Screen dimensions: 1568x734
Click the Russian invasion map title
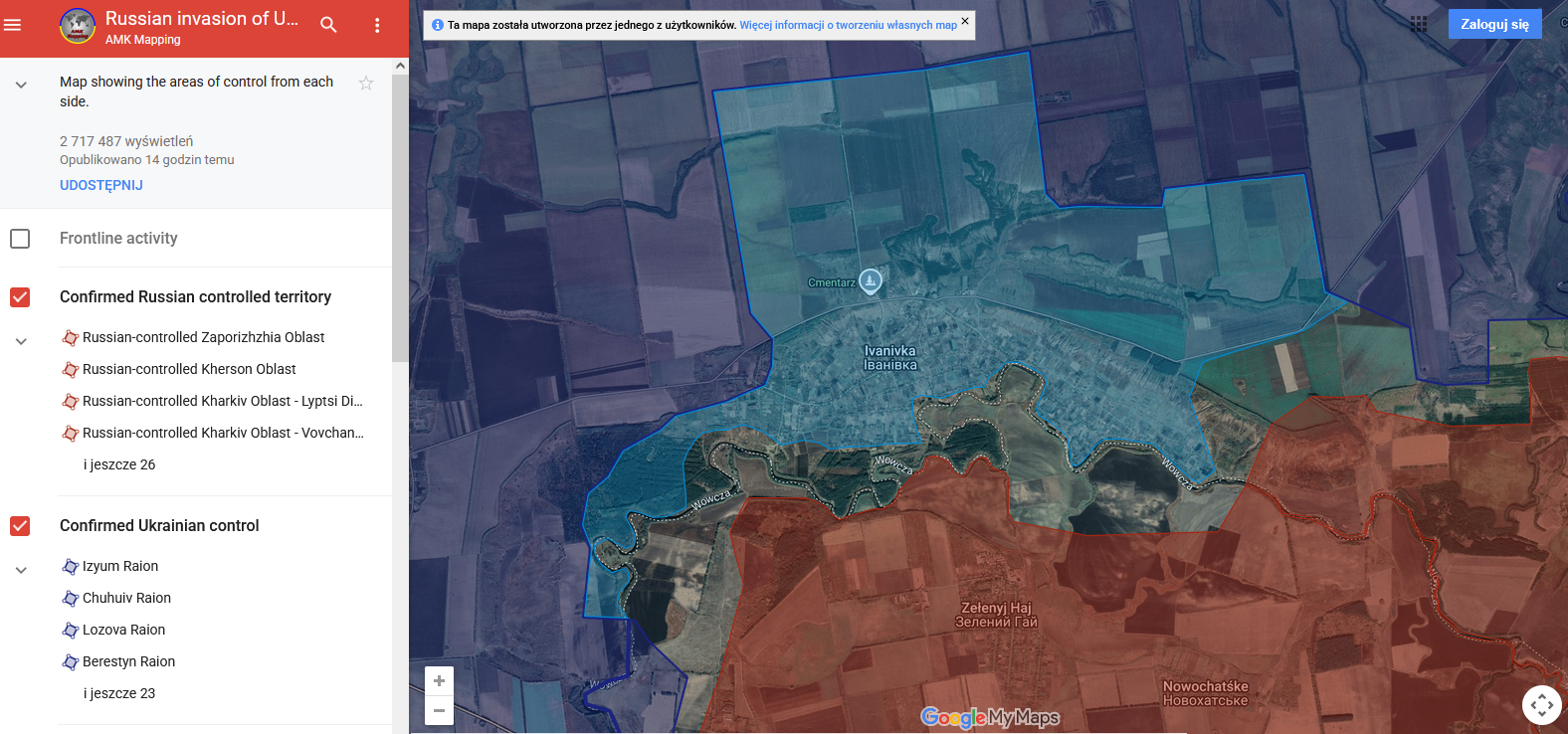(202, 19)
